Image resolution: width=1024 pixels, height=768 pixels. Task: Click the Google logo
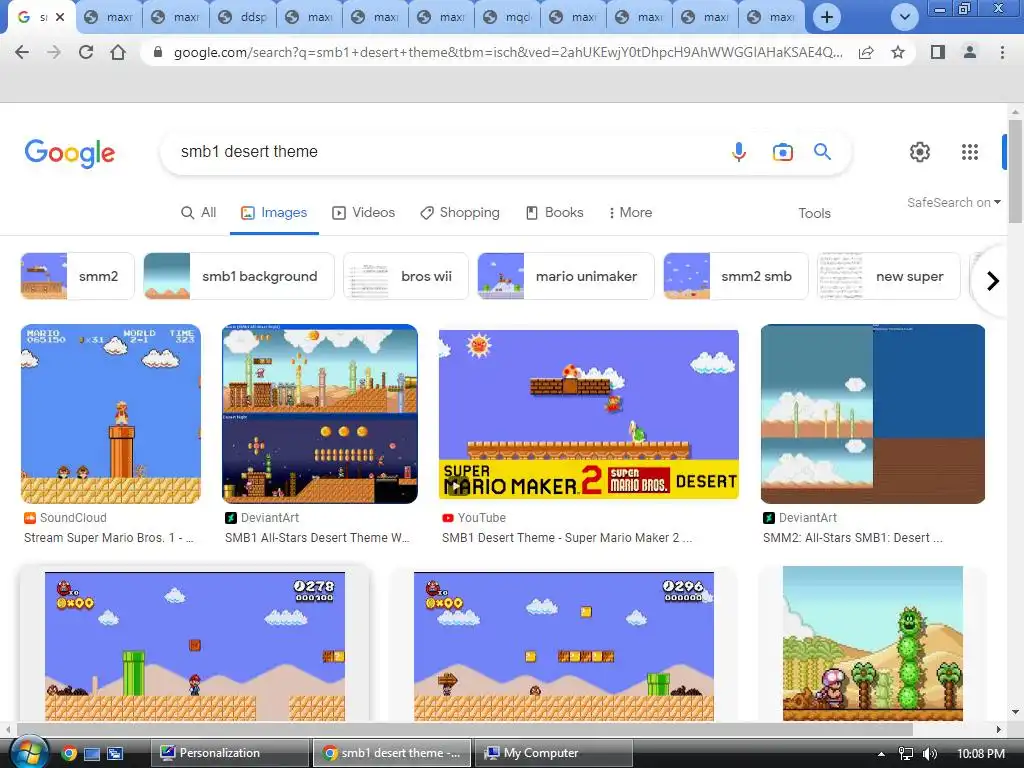(x=70, y=153)
